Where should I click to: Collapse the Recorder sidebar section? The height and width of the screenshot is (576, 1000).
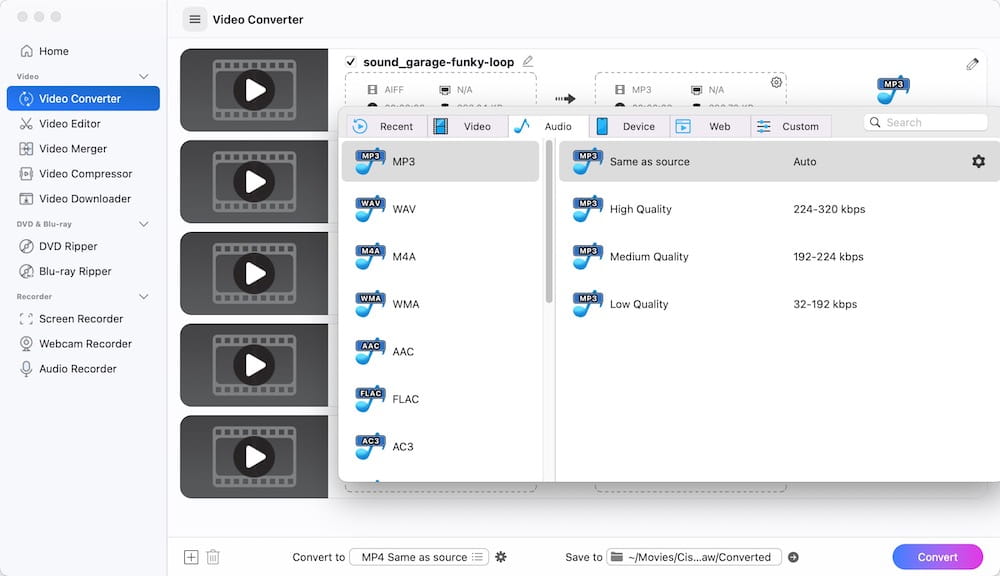pos(143,297)
